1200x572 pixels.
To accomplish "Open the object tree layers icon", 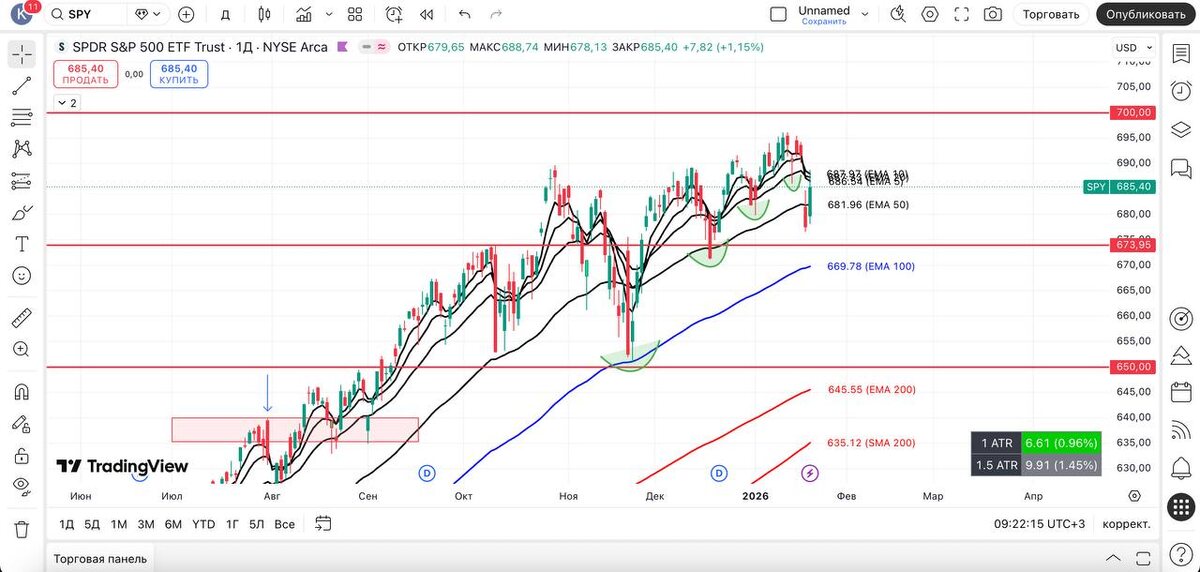I will [1182, 130].
